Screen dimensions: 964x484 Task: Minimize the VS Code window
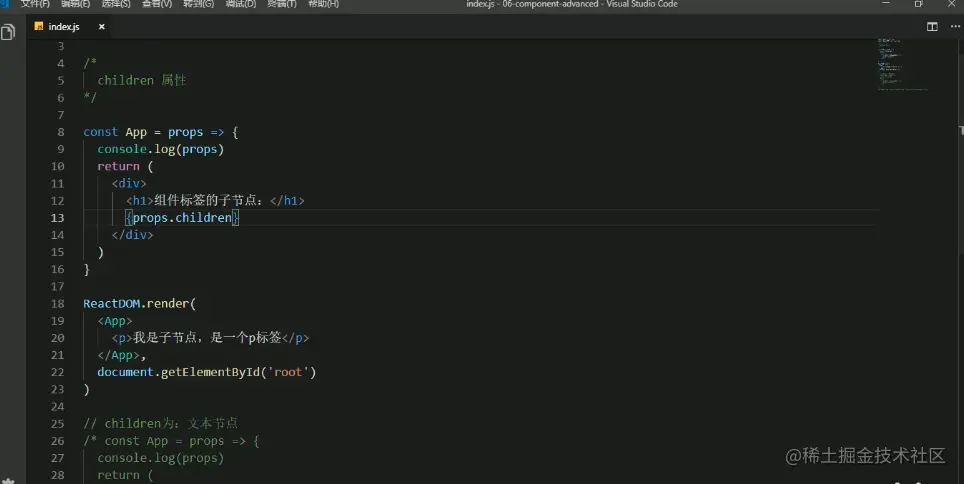coord(886,4)
